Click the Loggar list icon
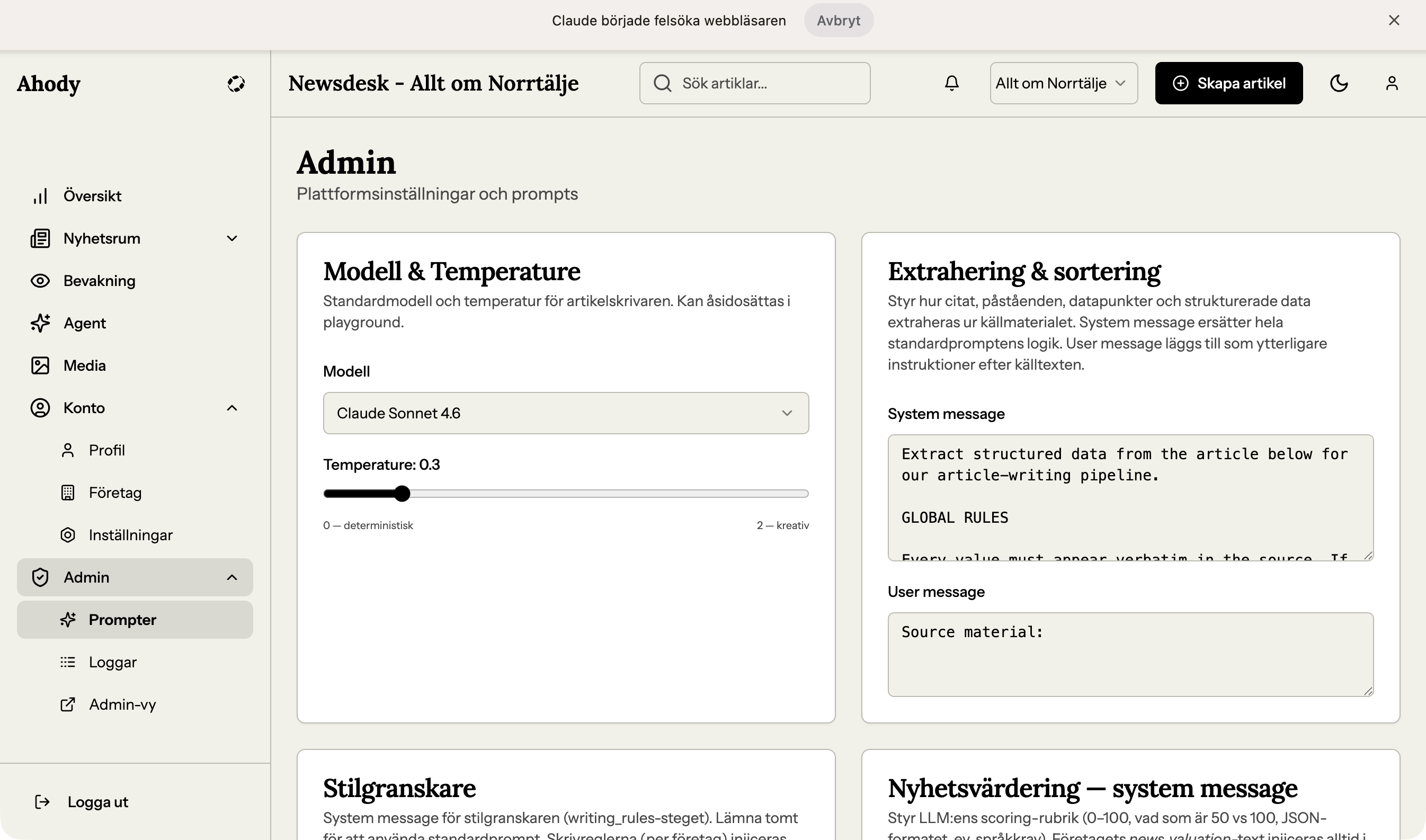 click(68, 662)
